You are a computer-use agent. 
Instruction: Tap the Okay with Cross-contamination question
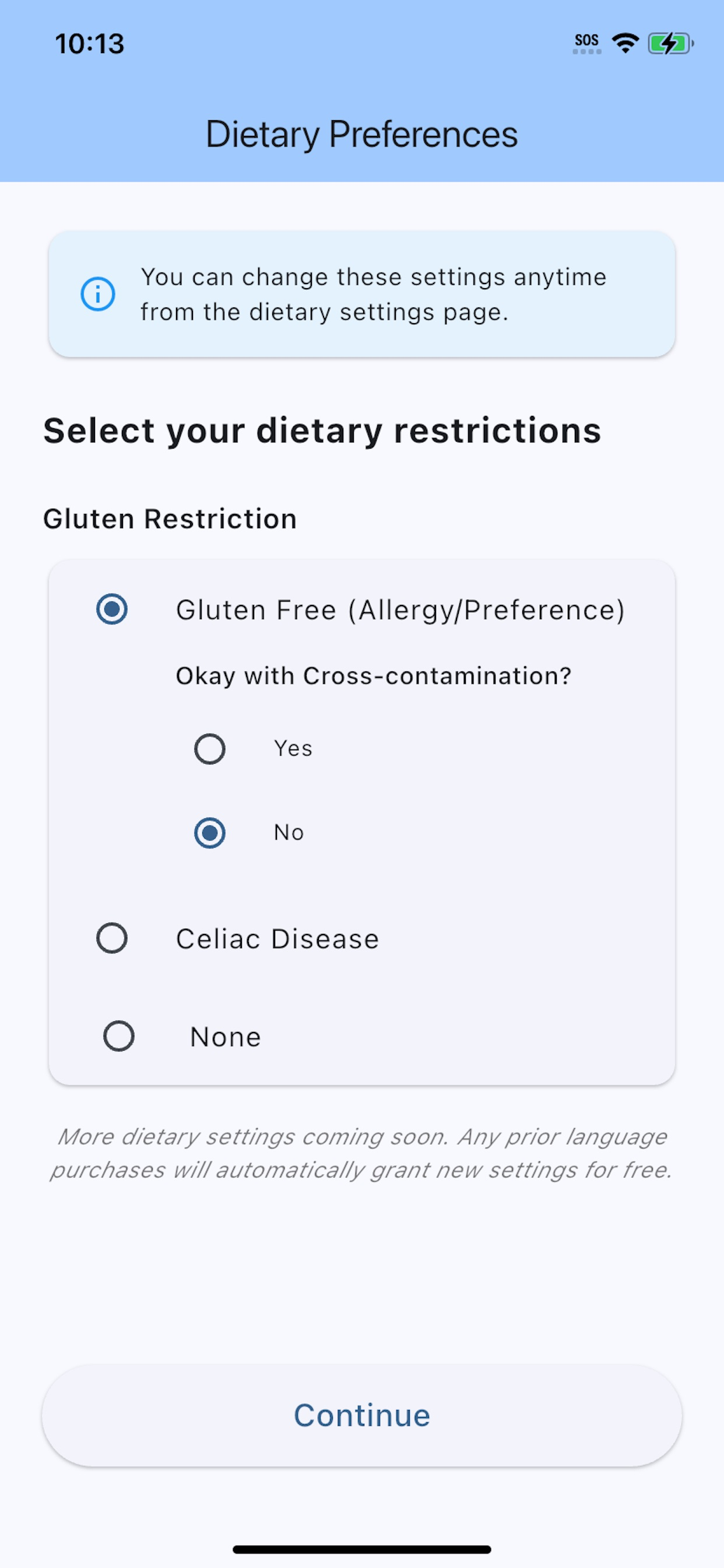374,676
